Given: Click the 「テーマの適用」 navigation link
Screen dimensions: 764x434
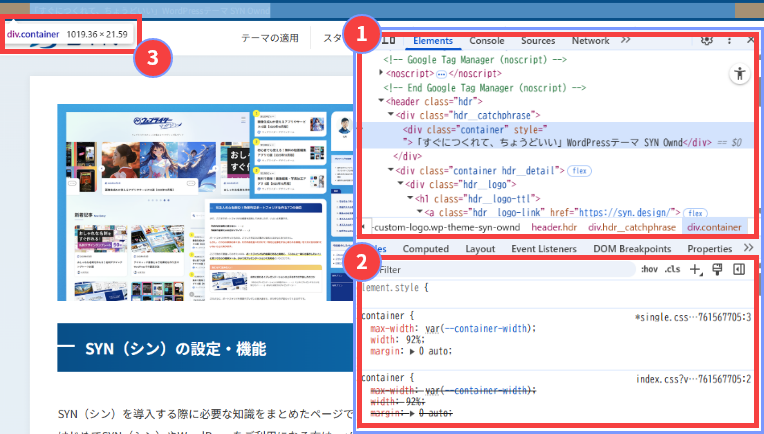Looking at the screenshot, I should click(x=270, y=38).
